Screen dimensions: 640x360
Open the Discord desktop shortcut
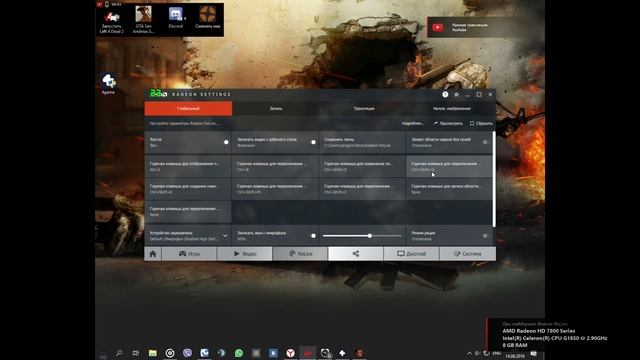176,19
